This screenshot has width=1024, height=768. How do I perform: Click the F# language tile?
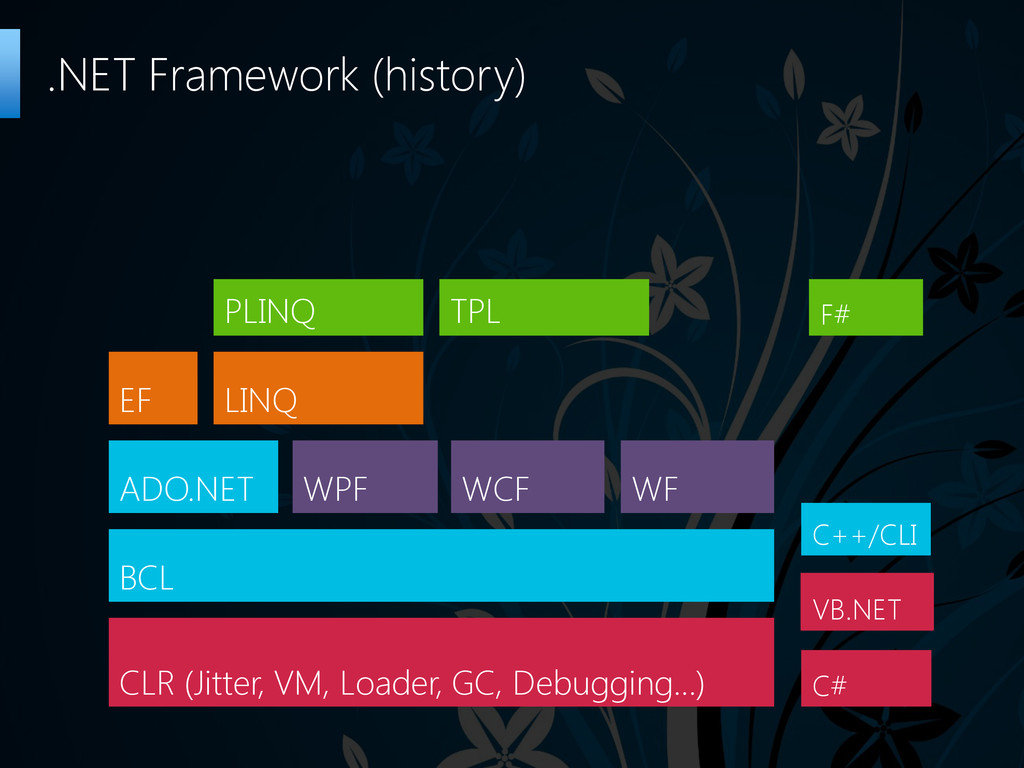[x=865, y=308]
